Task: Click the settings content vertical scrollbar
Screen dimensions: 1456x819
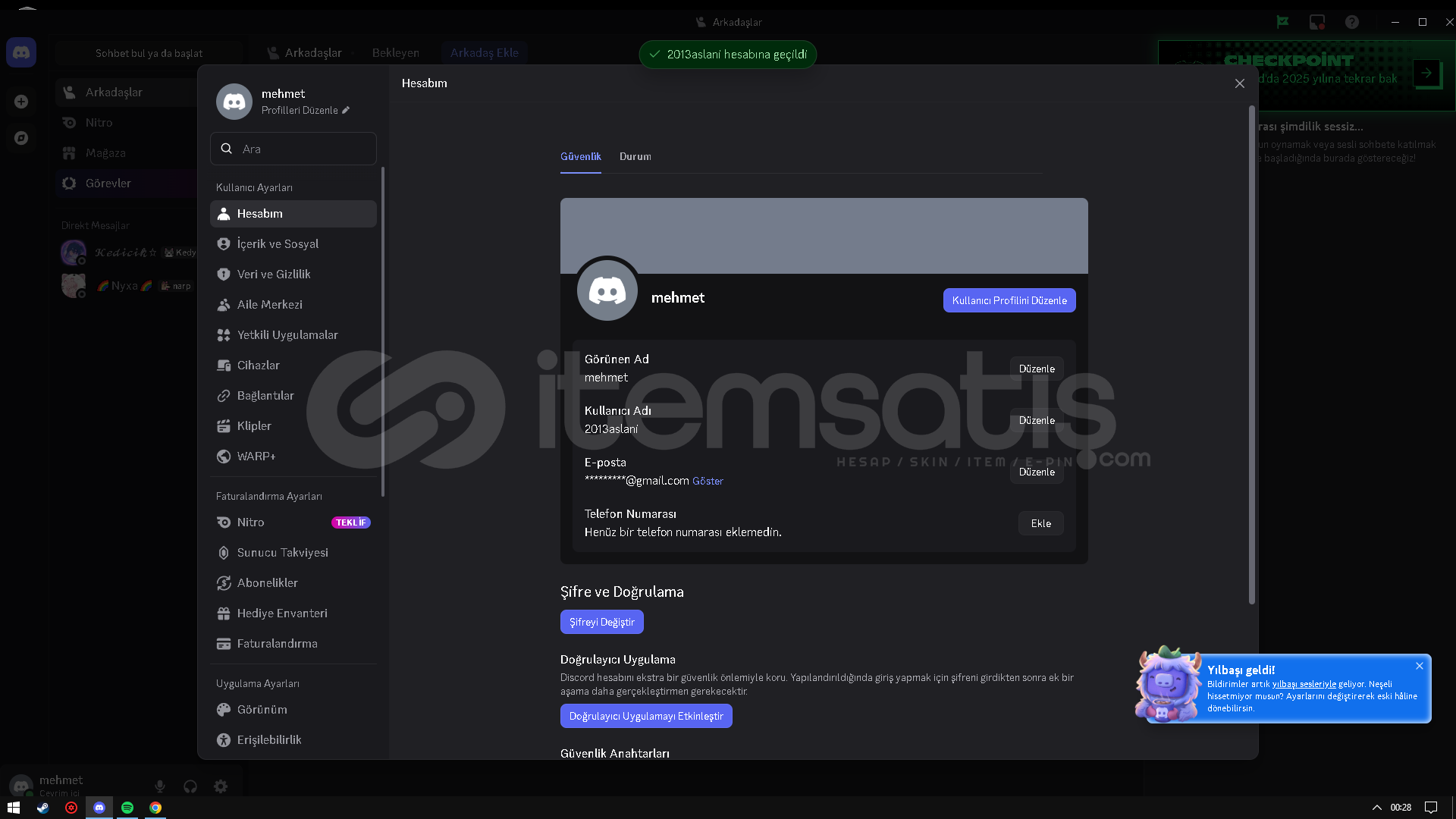Action: 1251,356
